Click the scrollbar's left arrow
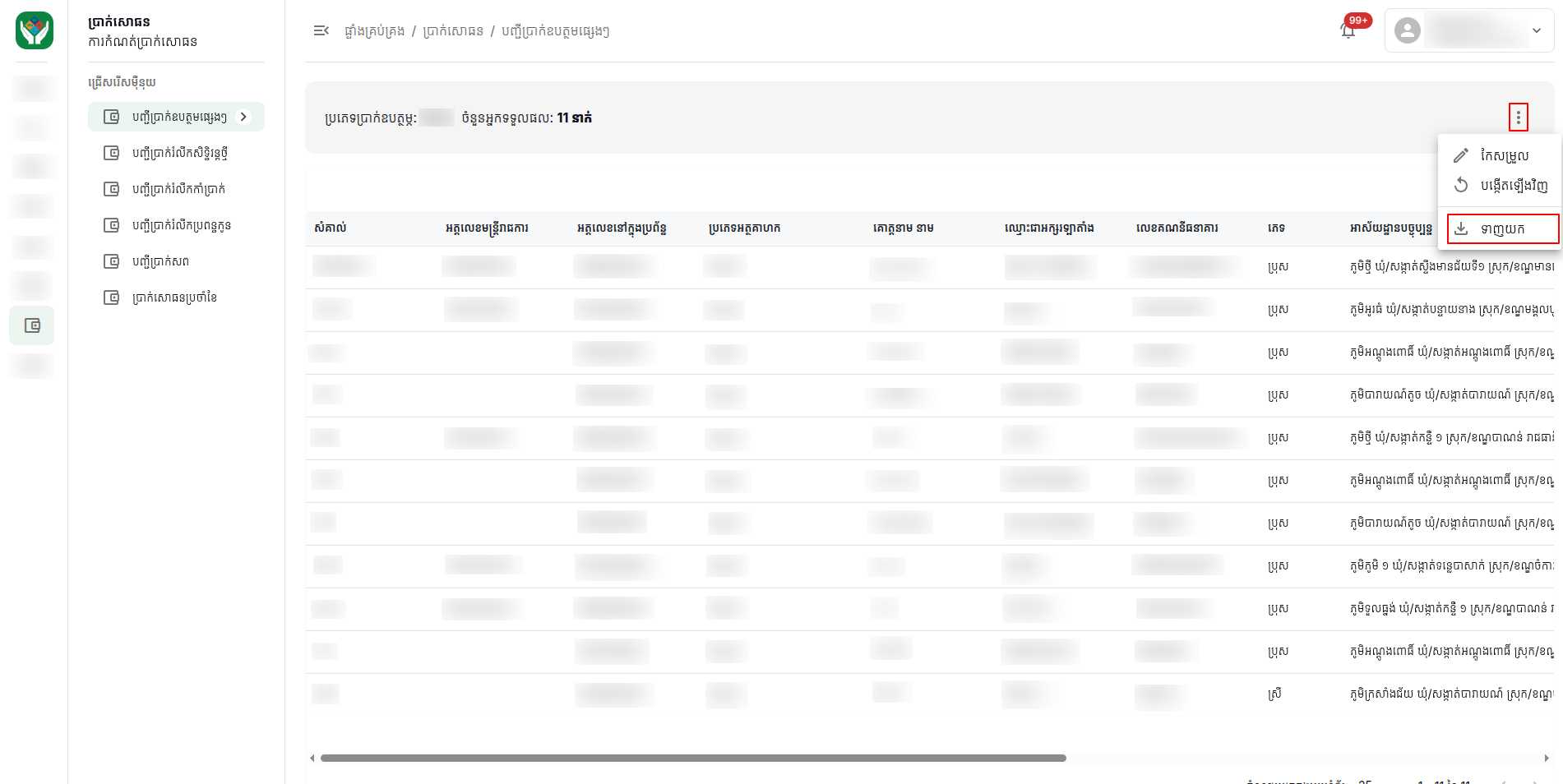1563x784 pixels. point(312,758)
